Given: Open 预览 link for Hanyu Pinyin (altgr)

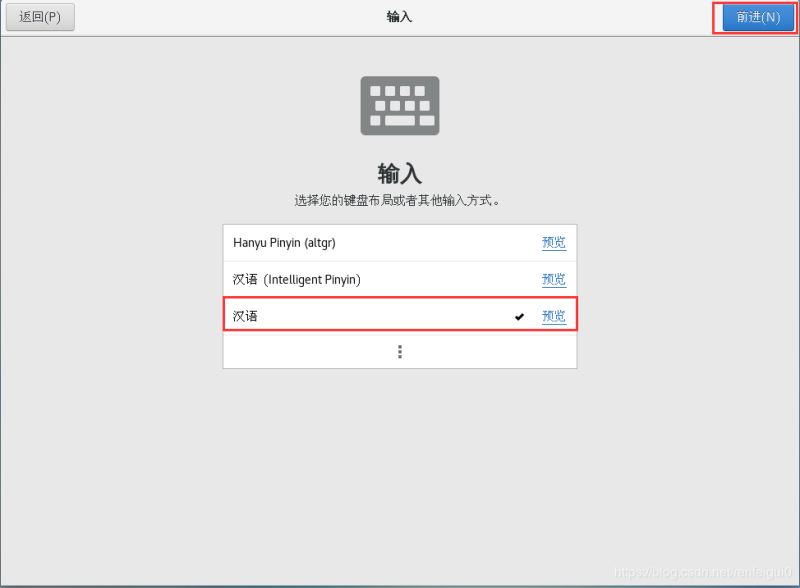Looking at the screenshot, I should (x=554, y=242).
